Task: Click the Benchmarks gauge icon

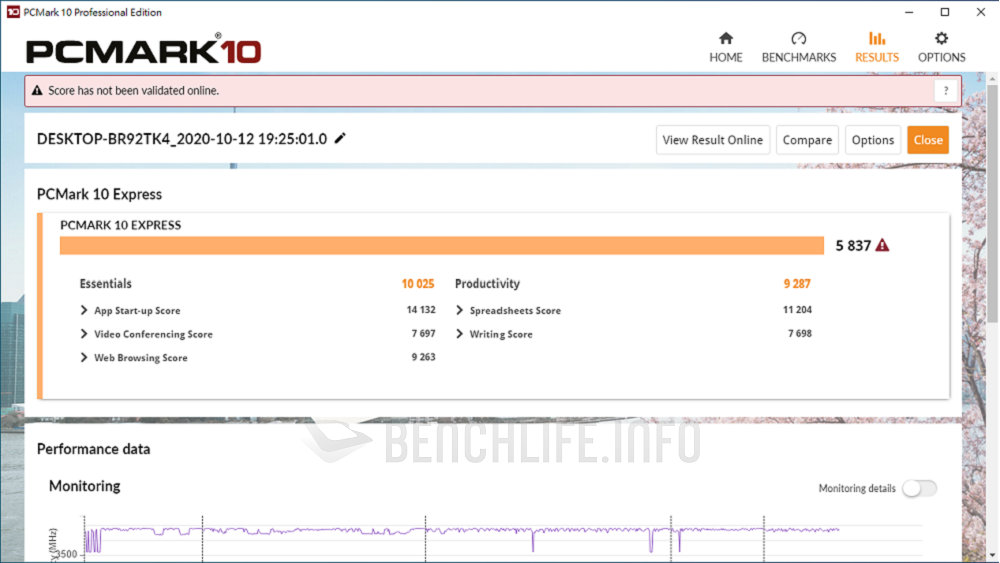Action: [x=798, y=38]
